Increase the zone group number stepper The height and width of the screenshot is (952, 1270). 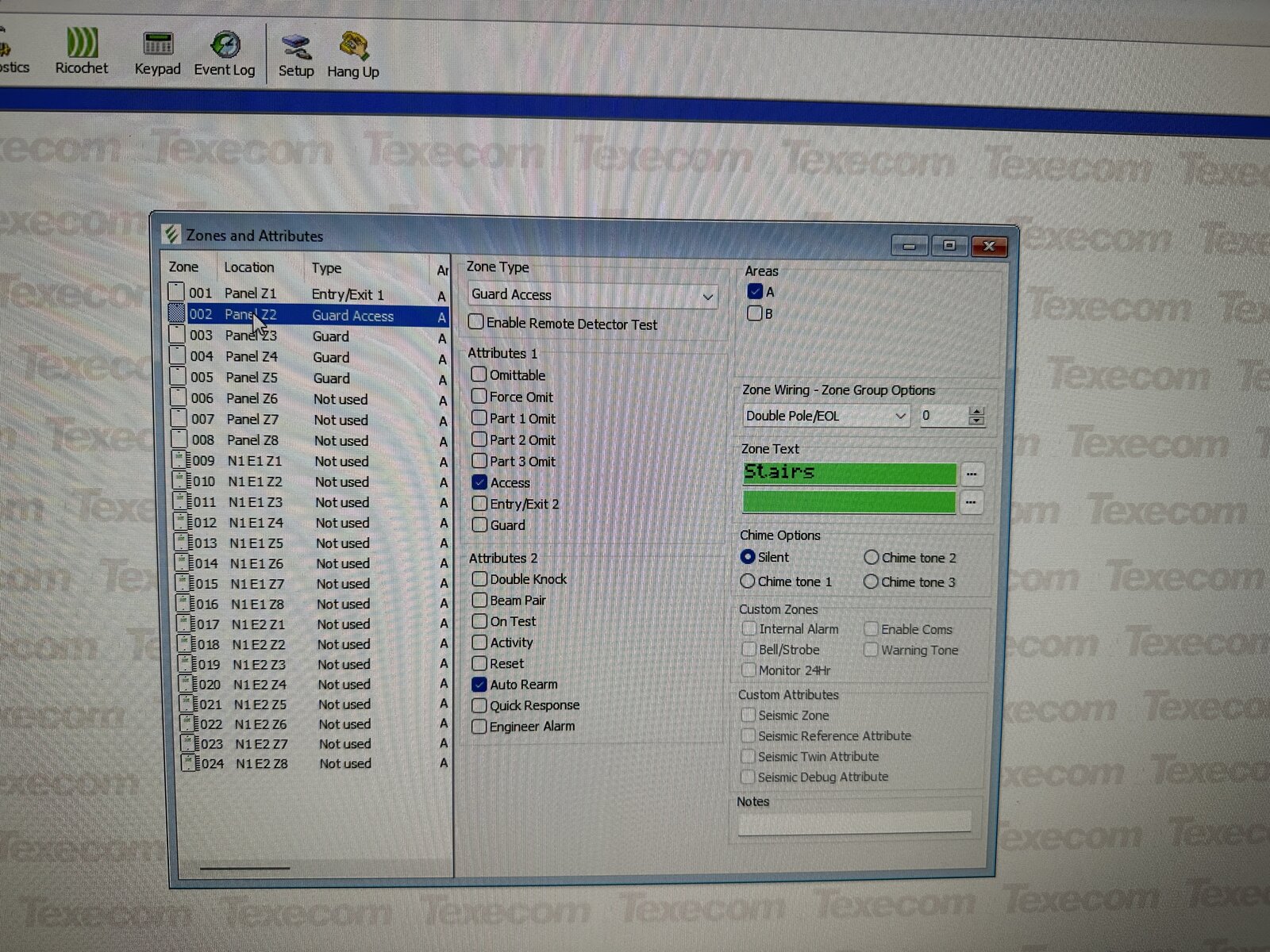[976, 411]
